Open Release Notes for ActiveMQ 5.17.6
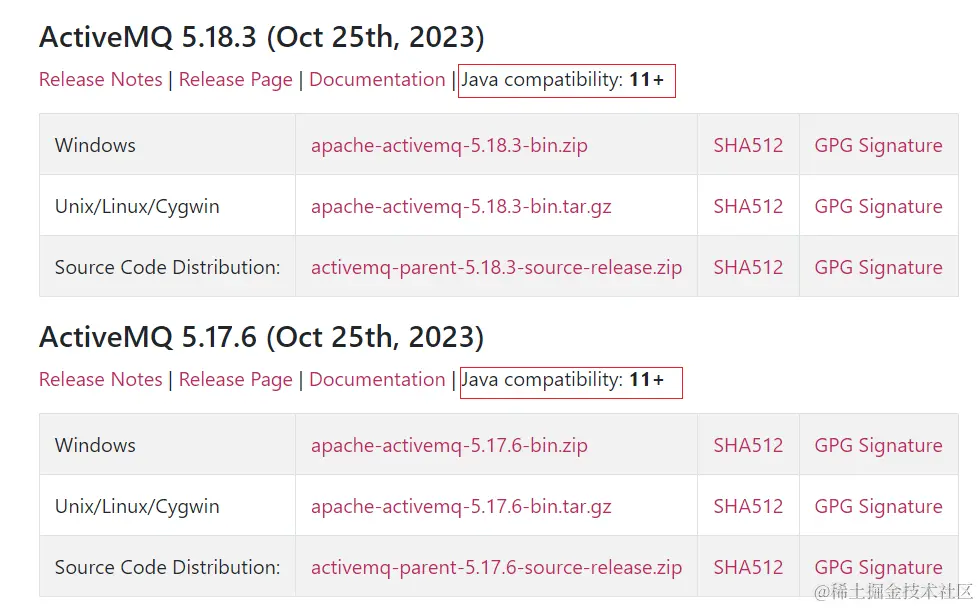 [100, 380]
